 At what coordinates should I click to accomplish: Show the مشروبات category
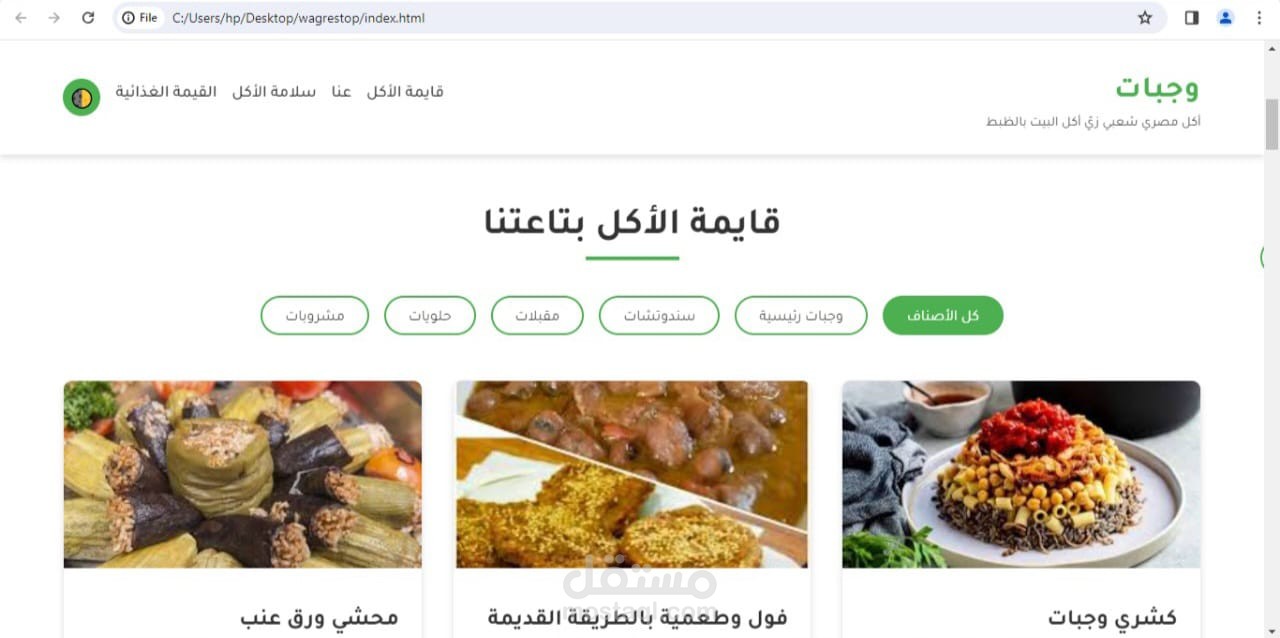pyautogui.click(x=315, y=316)
